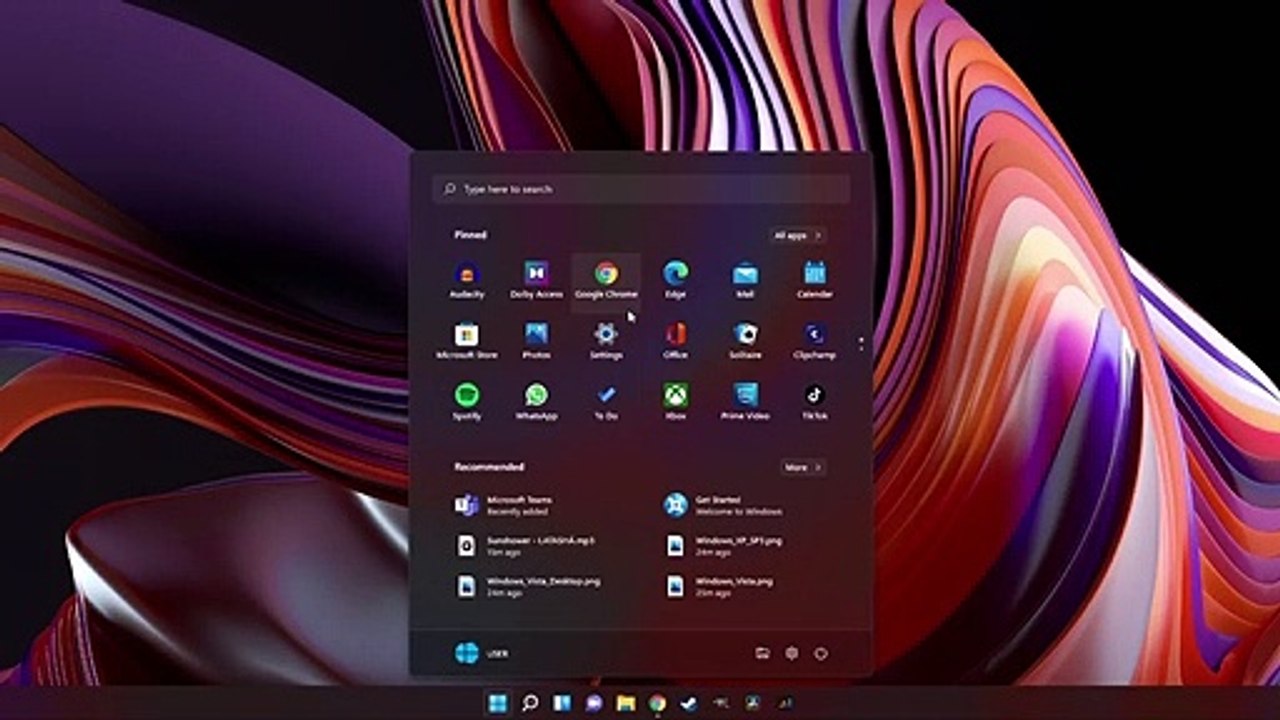
Task: Expand More recommended items
Action: 803,467
